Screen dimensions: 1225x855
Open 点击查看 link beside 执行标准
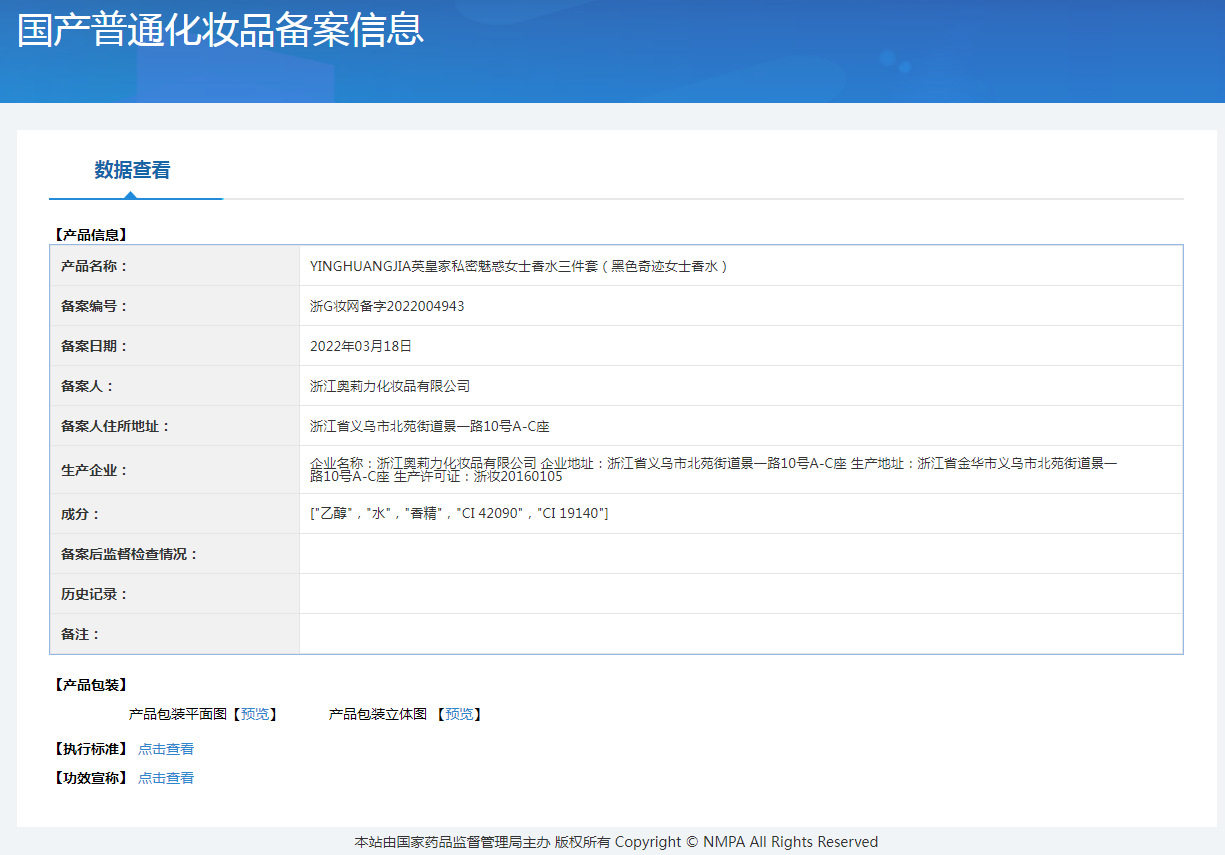tap(166, 749)
